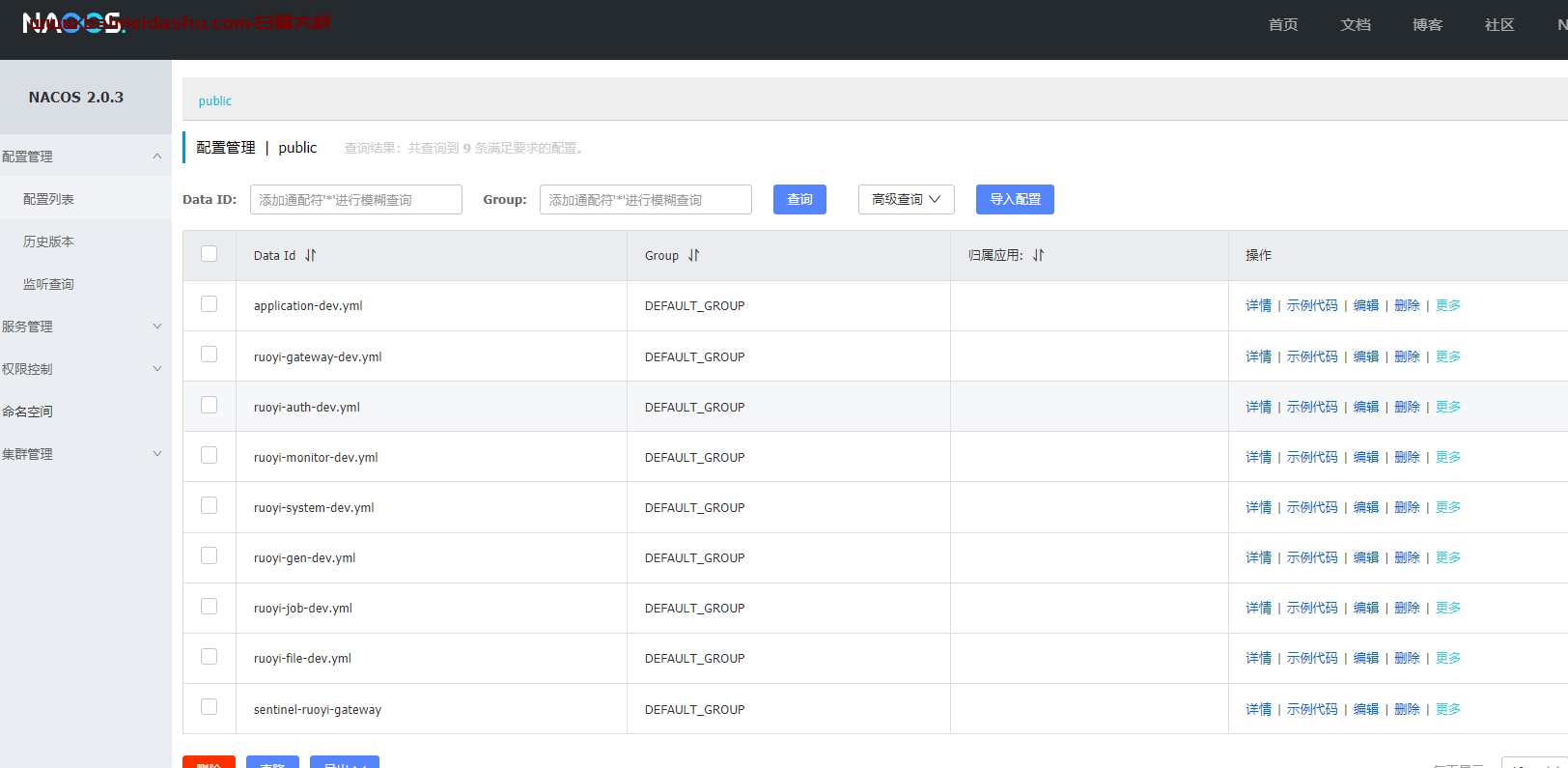Check ruoyi-monitor-dev.yml checkbox
Image resolution: width=1568 pixels, height=768 pixels.
(209, 454)
